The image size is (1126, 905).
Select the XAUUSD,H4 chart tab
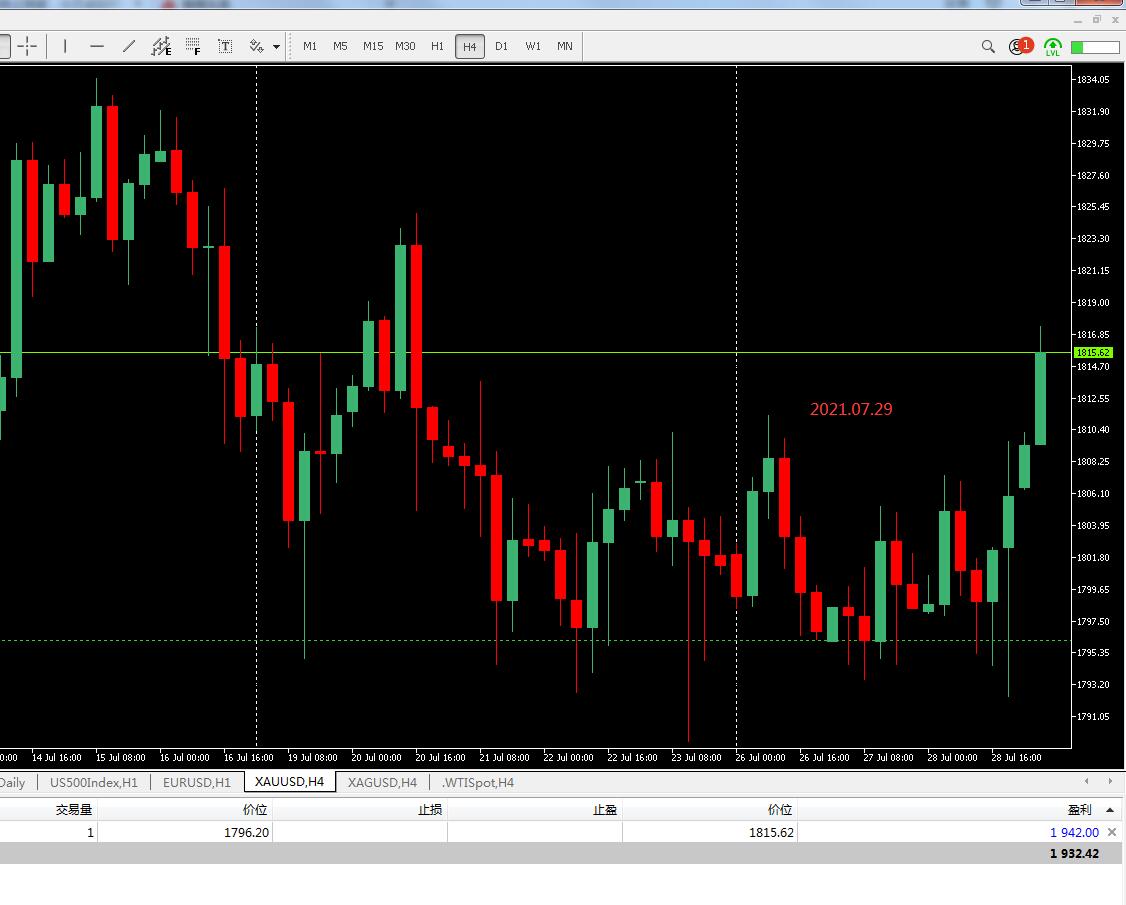tap(289, 781)
